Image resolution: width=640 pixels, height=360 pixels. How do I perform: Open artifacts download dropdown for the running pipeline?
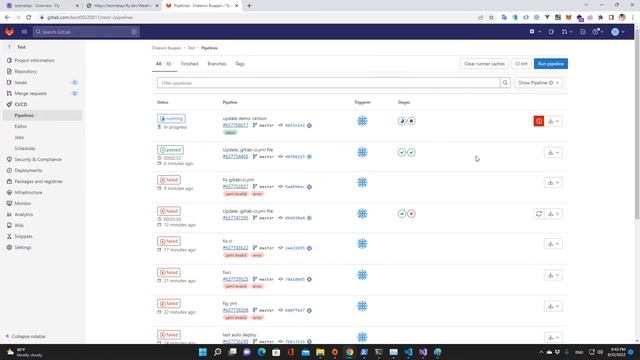pyautogui.click(x=553, y=121)
